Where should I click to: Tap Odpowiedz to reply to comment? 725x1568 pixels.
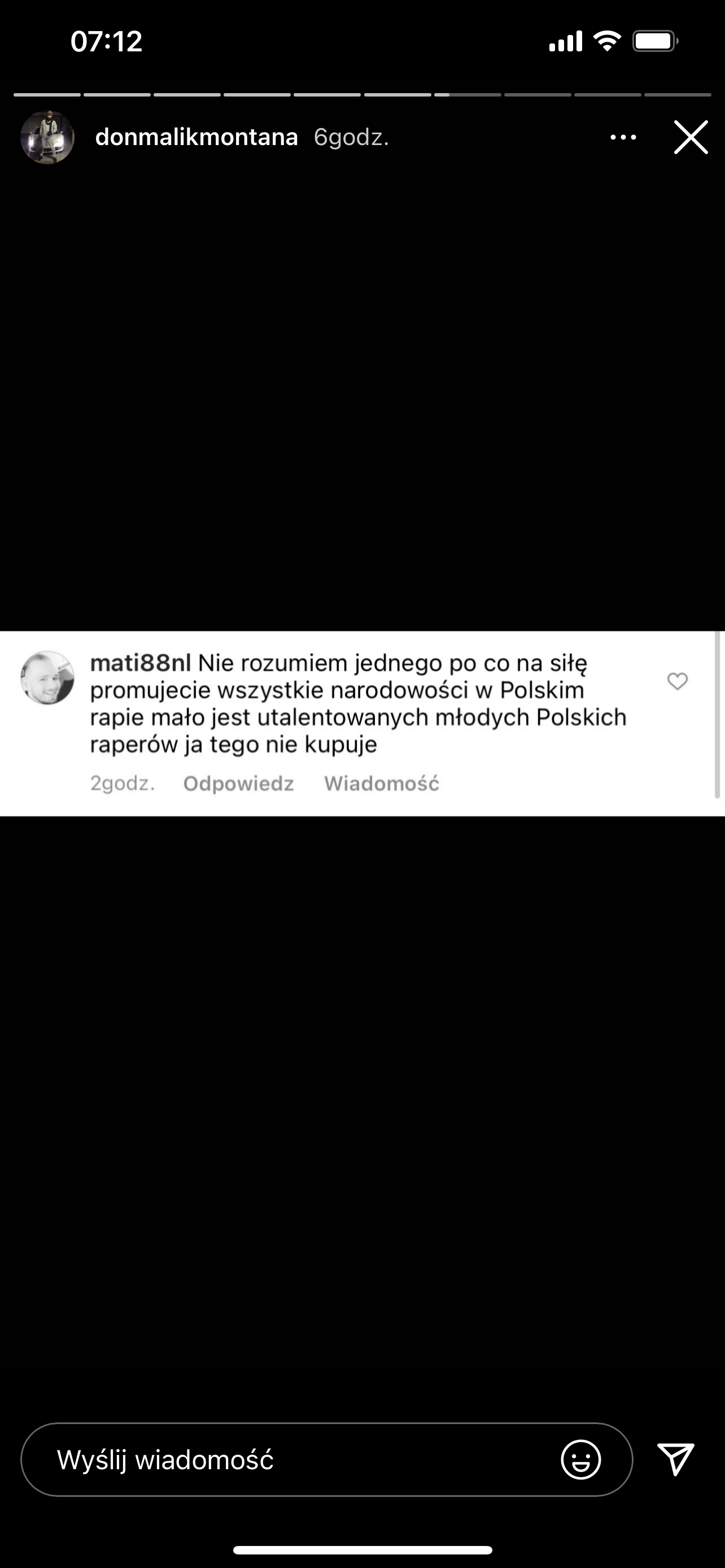tap(239, 783)
